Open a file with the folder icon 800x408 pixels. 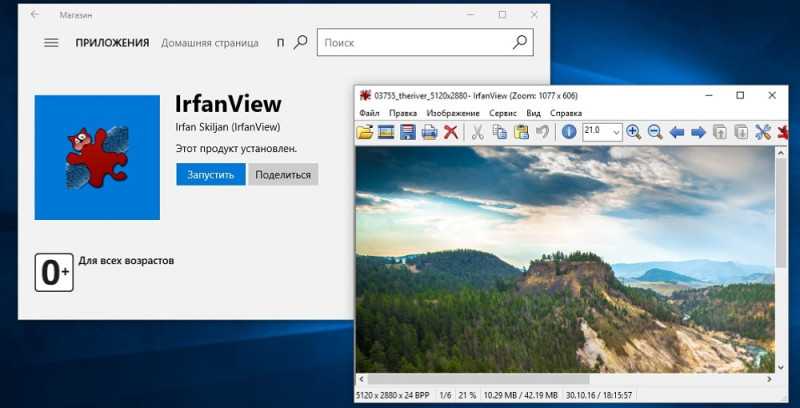[365, 133]
